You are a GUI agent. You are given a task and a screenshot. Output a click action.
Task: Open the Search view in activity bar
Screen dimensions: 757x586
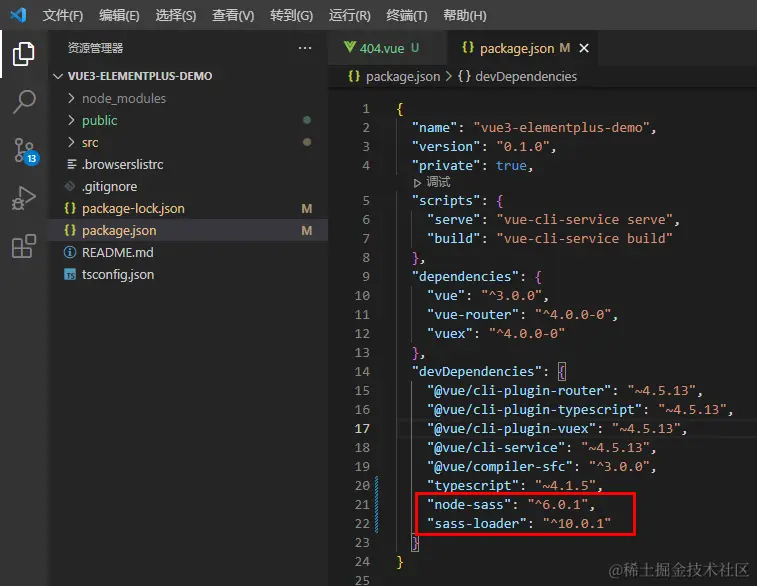tap(24, 101)
